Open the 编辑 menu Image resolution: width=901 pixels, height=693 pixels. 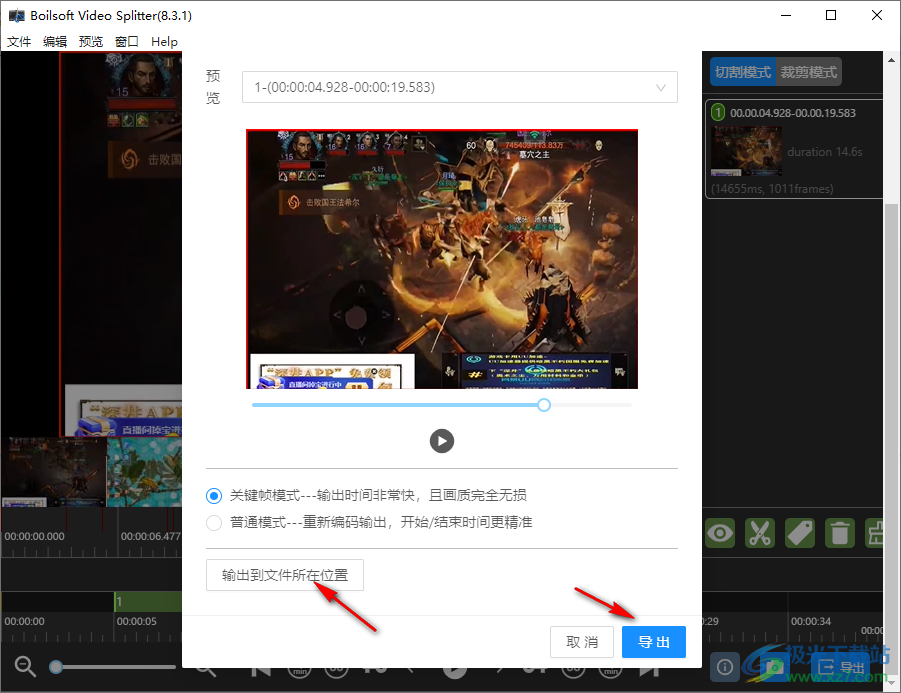coord(55,41)
